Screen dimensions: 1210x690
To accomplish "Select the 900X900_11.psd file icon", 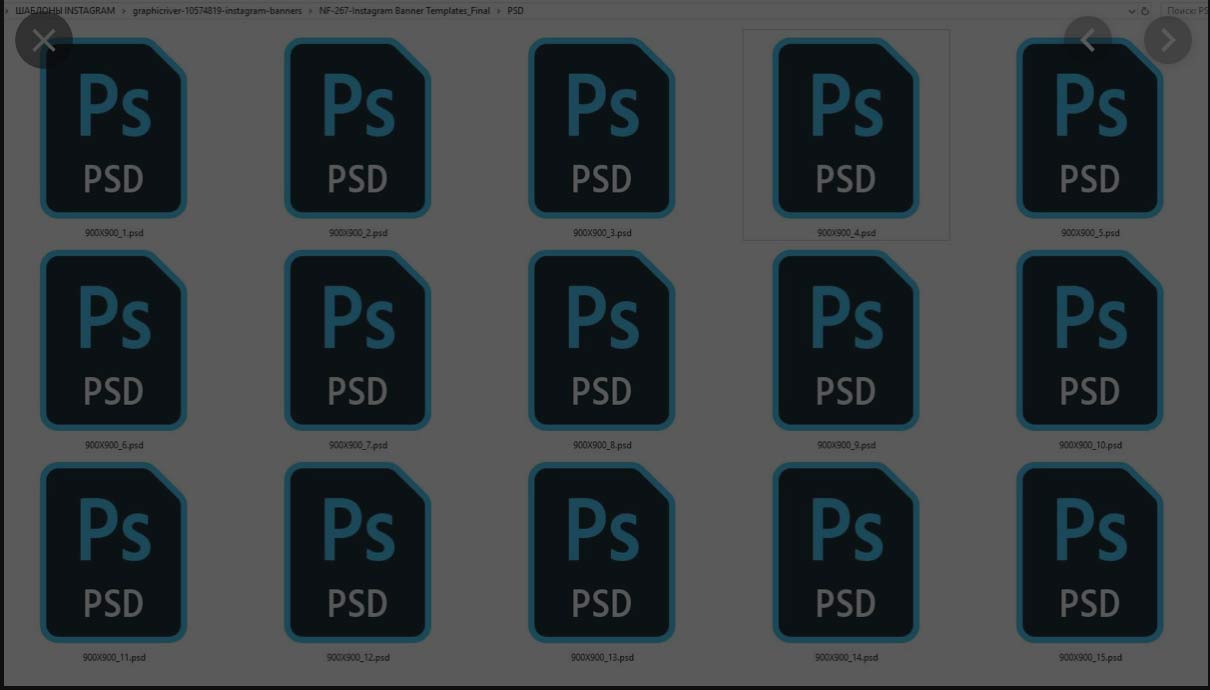I will 113,552.
